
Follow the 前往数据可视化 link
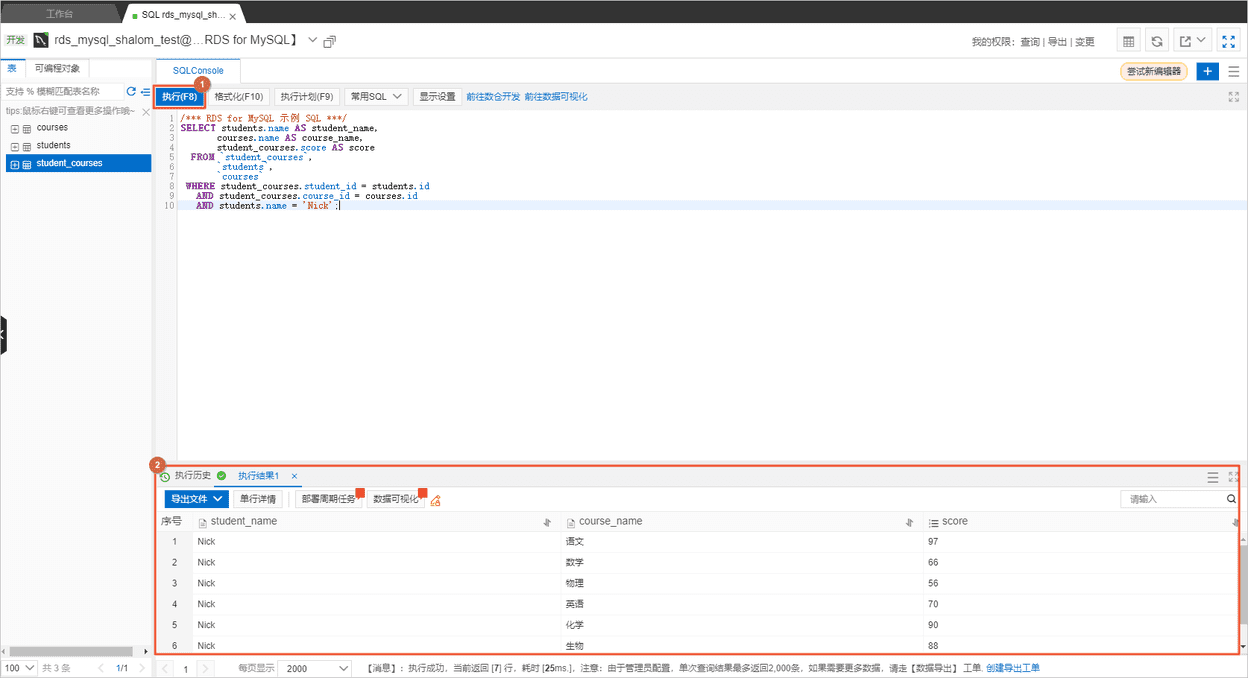pos(556,97)
